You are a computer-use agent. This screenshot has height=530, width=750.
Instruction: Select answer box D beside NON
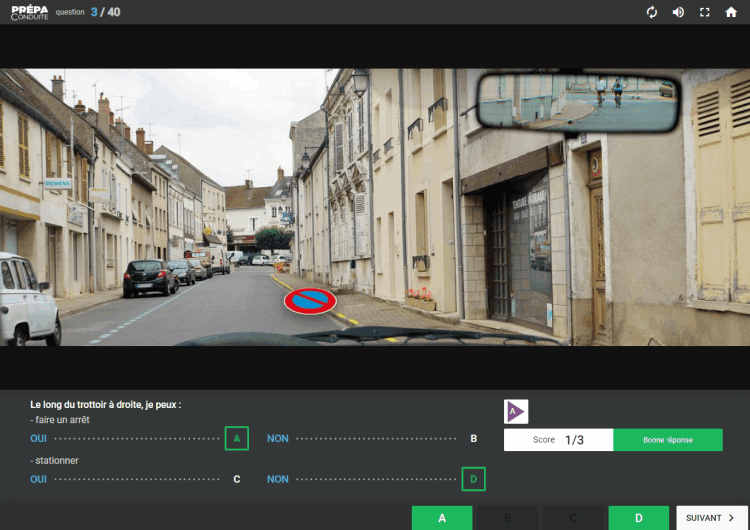(474, 479)
